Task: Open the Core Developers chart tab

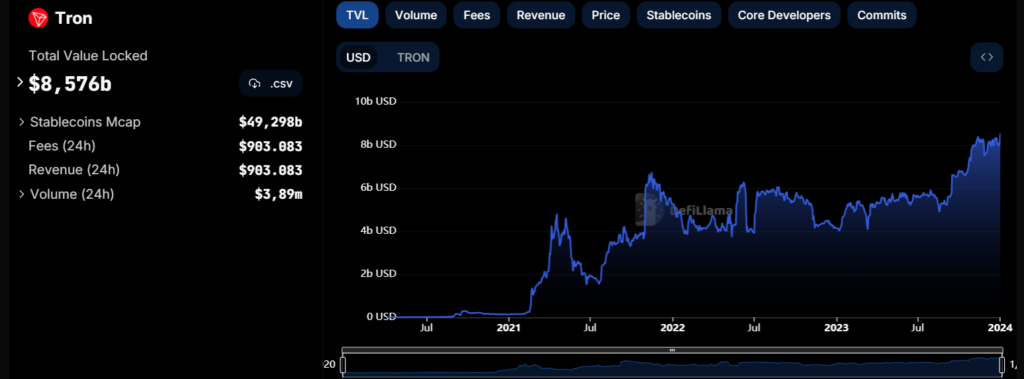Action: tap(784, 15)
